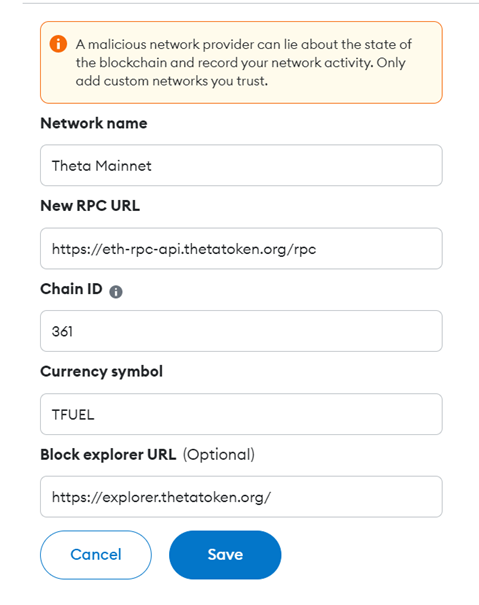
Task: Select the Chain ID field containing 361
Action: 241,331
